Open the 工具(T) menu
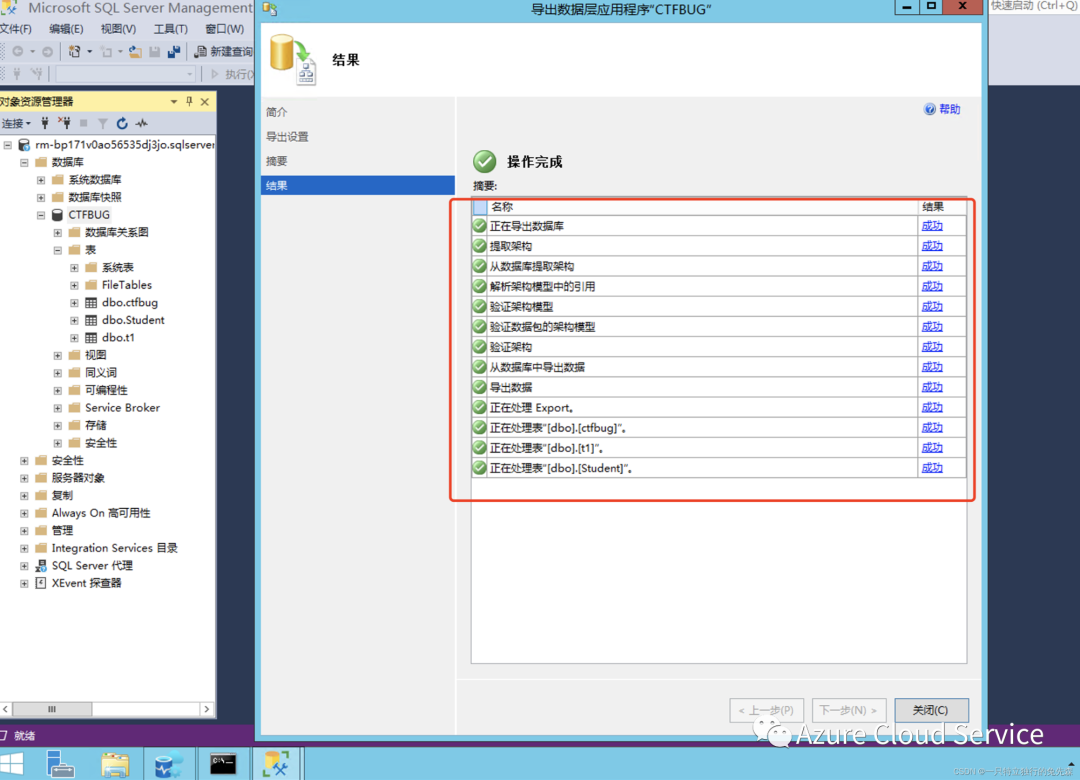 point(170,29)
